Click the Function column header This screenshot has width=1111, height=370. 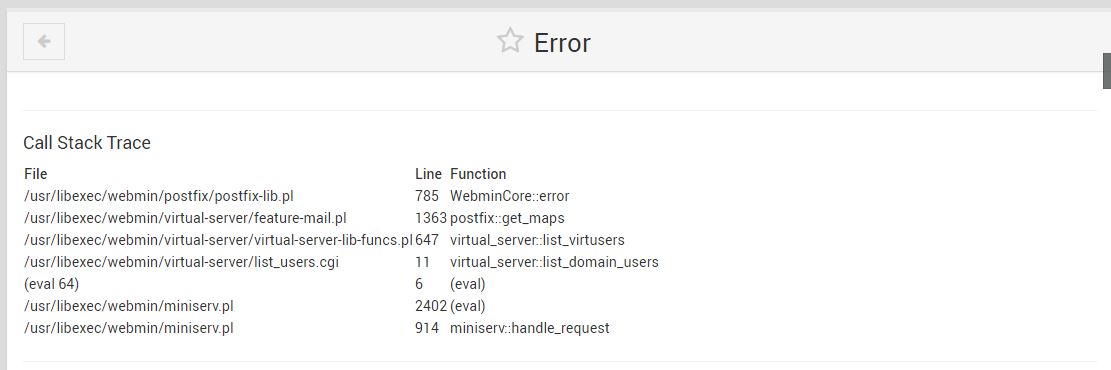coord(478,174)
